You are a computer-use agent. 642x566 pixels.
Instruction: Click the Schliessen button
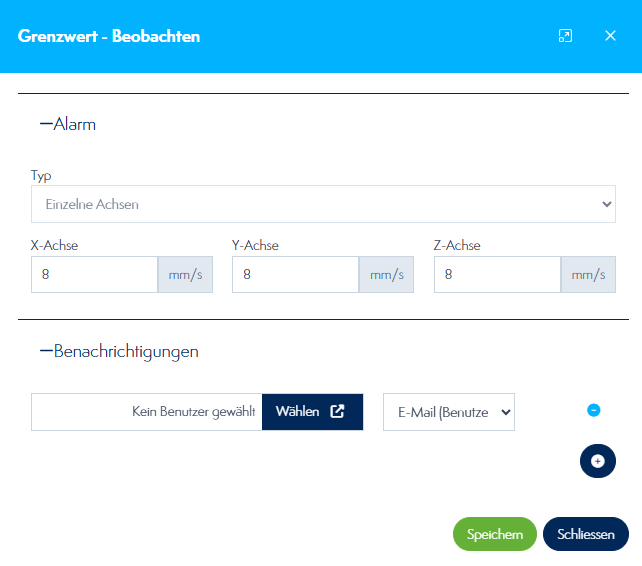click(585, 535)
